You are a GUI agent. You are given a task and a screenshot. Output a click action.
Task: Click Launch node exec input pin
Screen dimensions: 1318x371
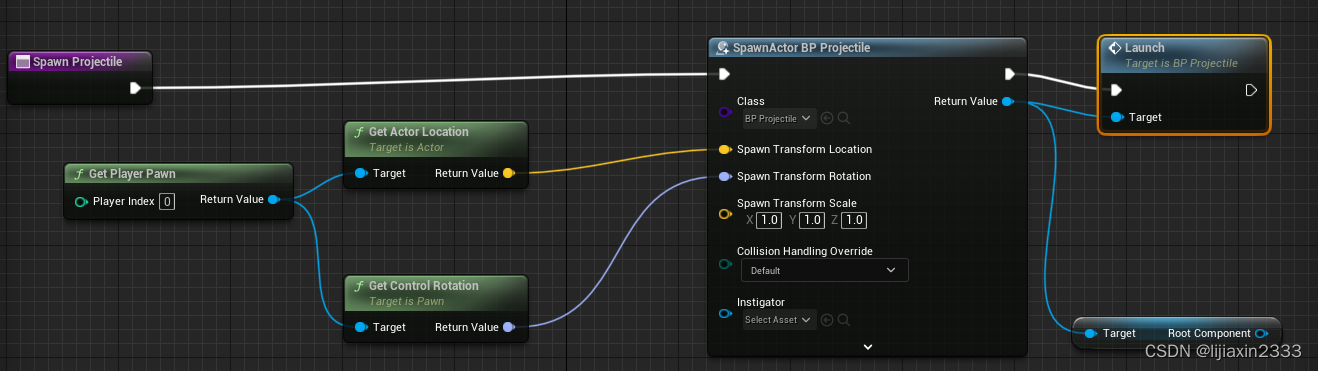coord(1116,90)
